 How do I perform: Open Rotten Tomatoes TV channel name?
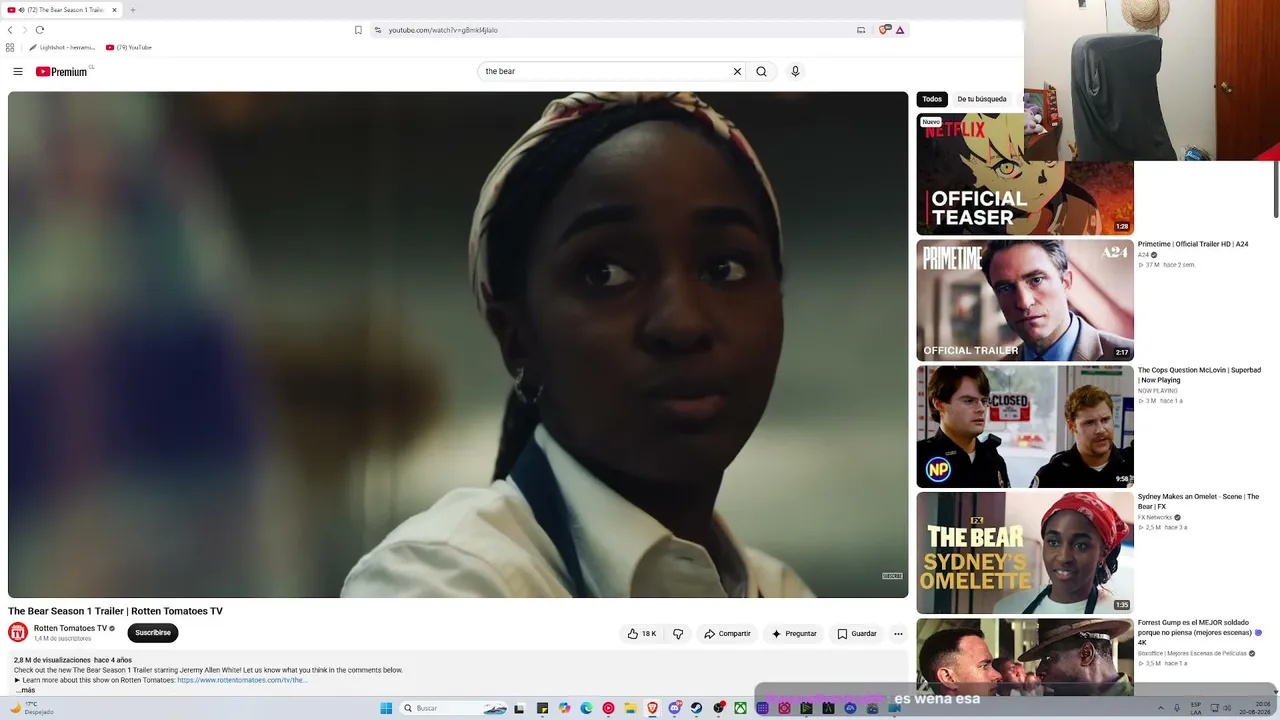click(70, 628)
